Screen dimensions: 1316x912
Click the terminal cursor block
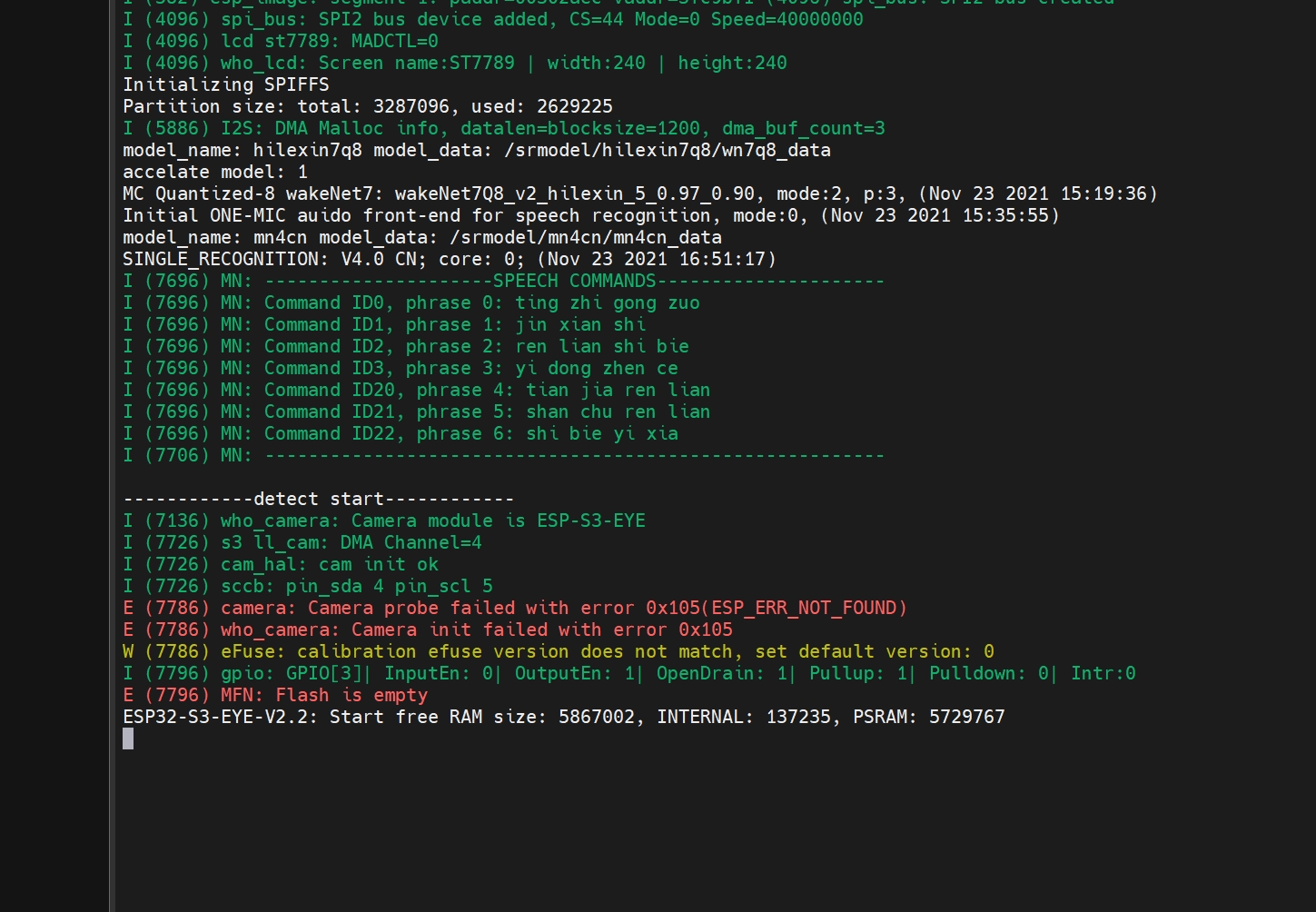128,739
